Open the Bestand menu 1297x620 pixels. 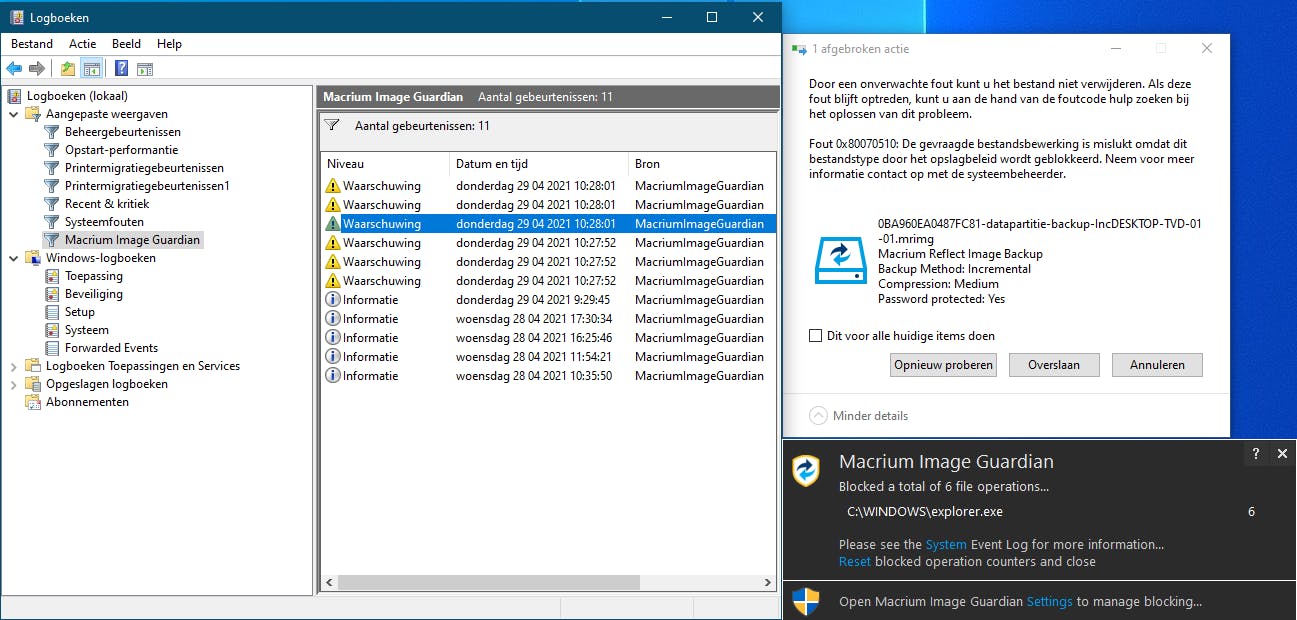click(x=32, y=44)
